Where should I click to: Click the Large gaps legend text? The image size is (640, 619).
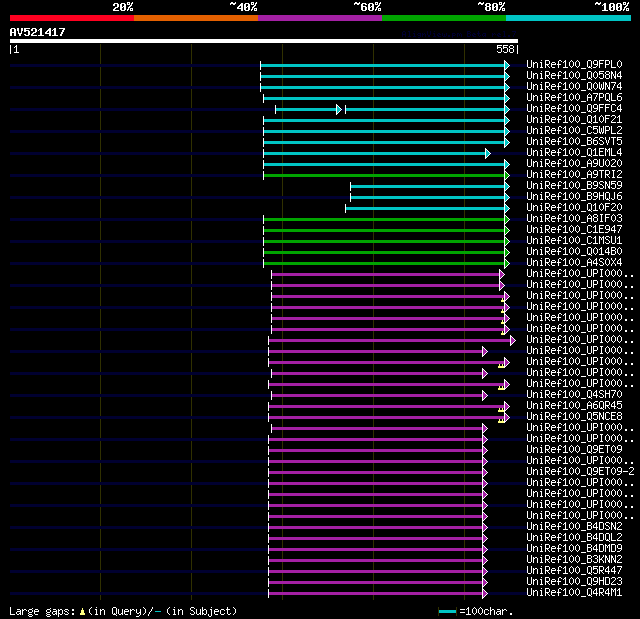pyautogui.click(x=123, y=611)
